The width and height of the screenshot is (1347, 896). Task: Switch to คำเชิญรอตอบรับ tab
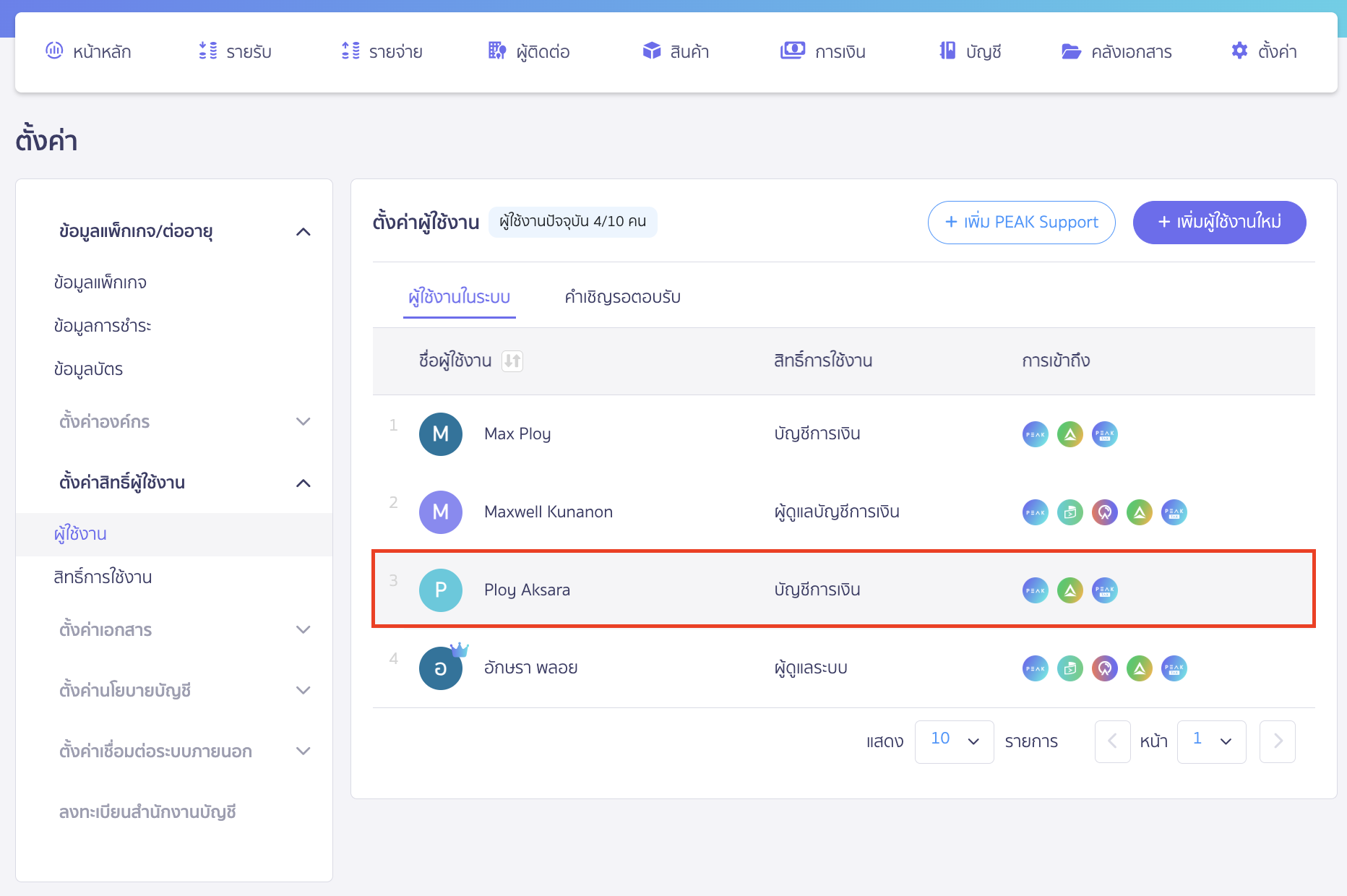click(x=622, y=297)
